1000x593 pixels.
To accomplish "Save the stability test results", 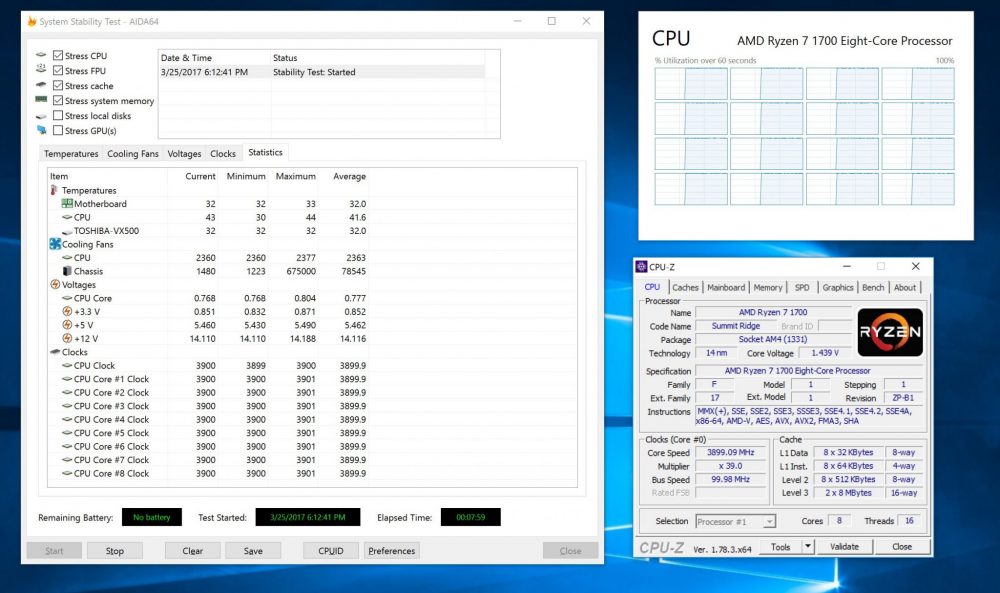I will click(x=253, y=551).
